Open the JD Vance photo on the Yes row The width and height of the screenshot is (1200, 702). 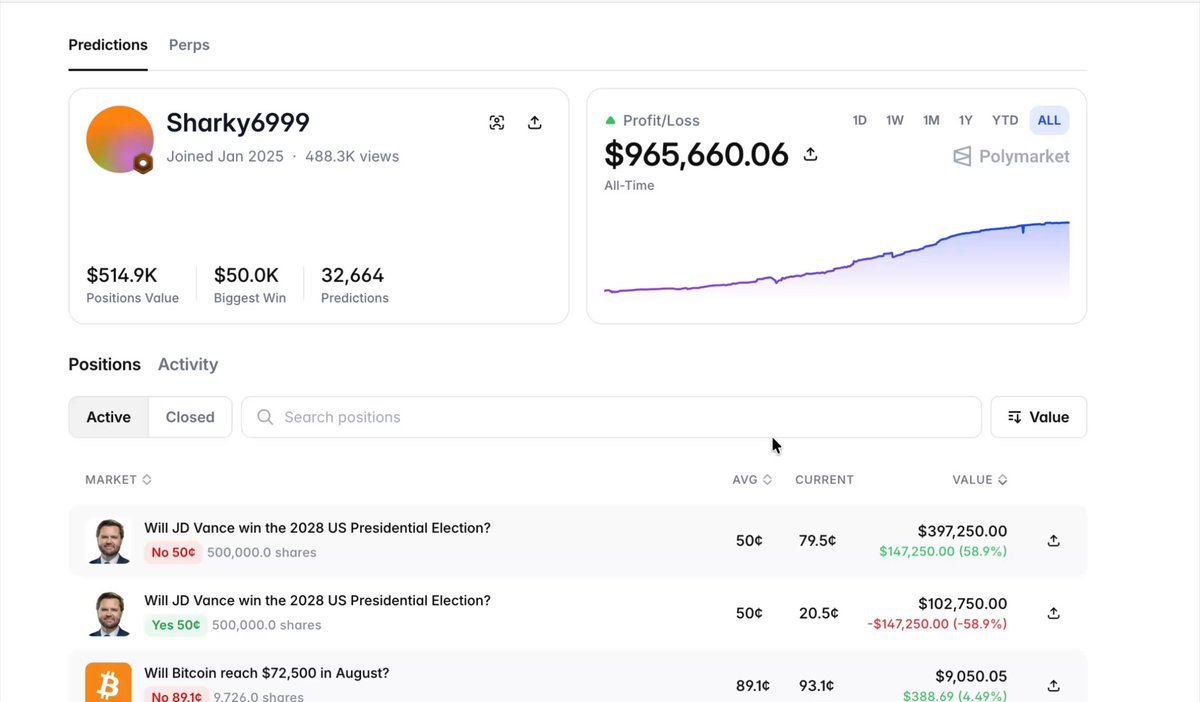coord(109,613)
